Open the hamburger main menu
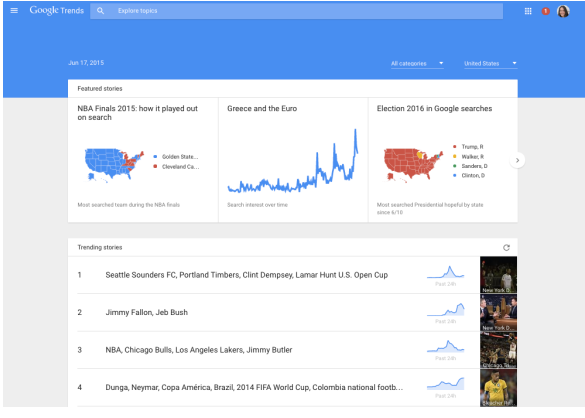Viewport: 585px width, 418px height. pyautogui.click(x=14, y=10)
